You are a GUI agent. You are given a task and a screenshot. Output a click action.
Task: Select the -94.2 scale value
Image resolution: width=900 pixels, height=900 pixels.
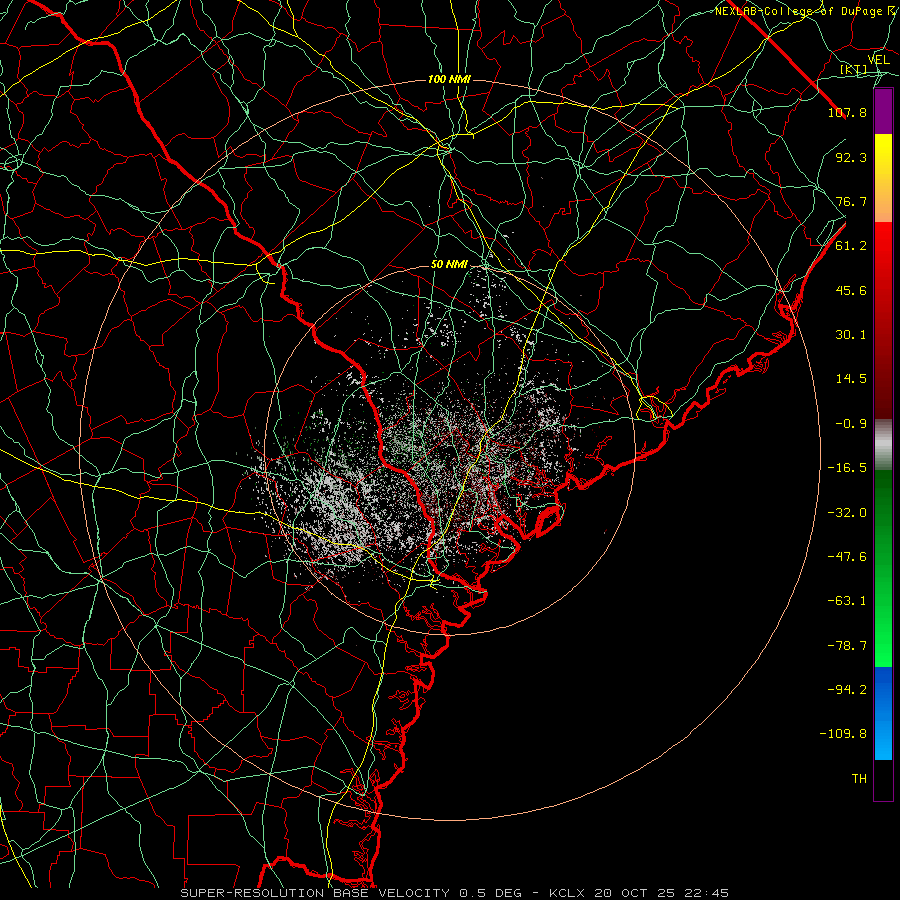click(x=847, y=689)
